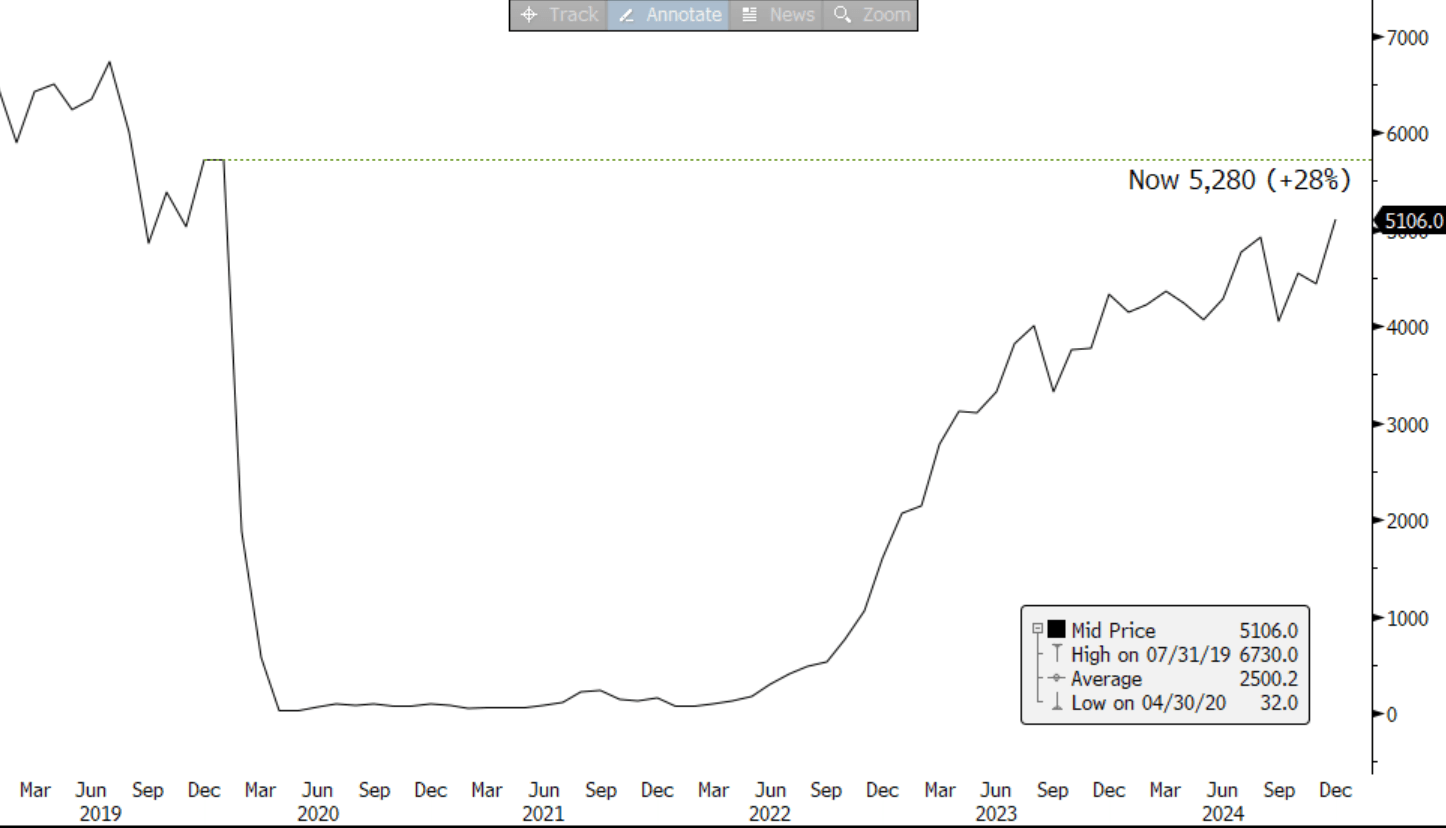Click the 0 label on the Y-axis
This screenshot has height=828, width=1446.
1391,714
